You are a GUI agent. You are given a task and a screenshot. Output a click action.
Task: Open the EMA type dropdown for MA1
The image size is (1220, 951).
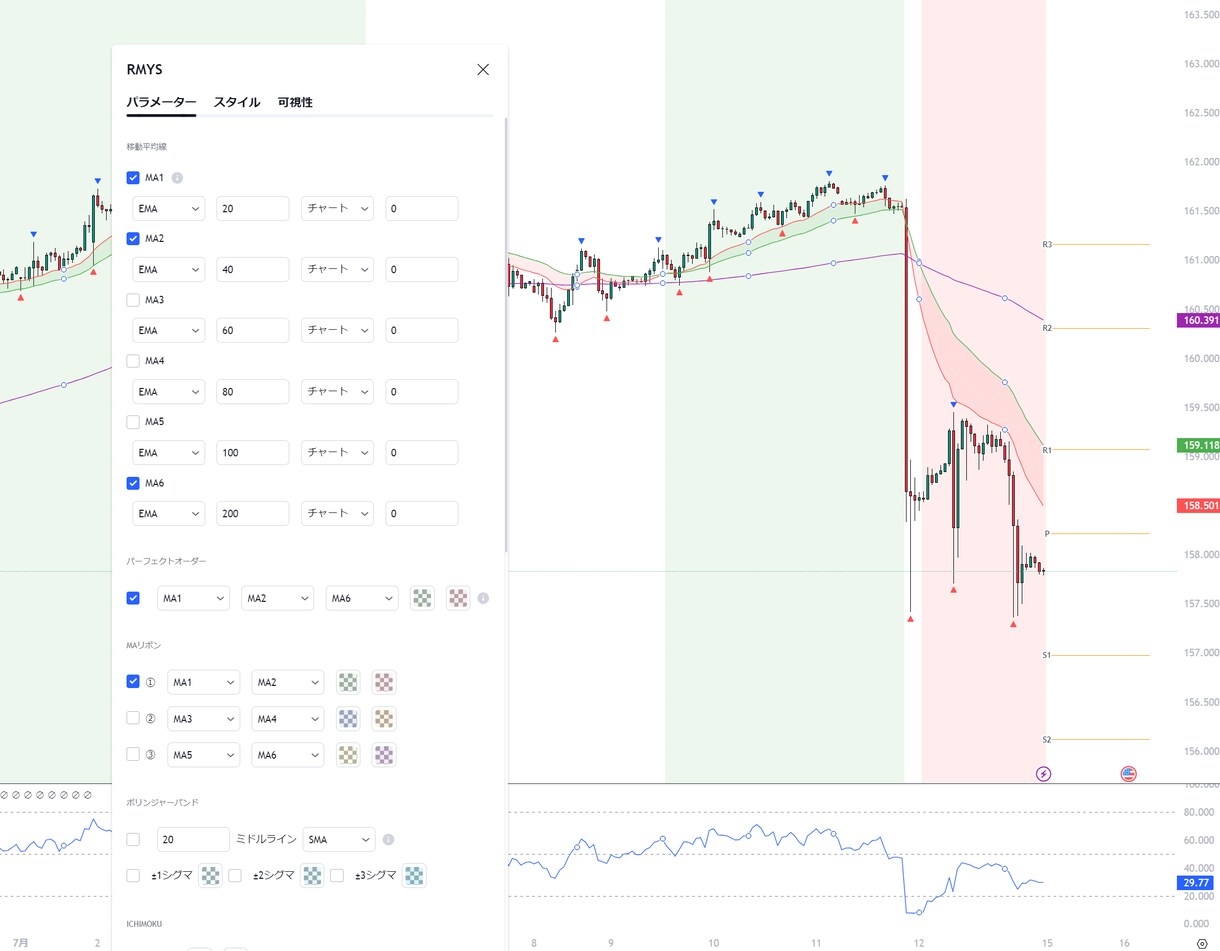click(168, 208)
